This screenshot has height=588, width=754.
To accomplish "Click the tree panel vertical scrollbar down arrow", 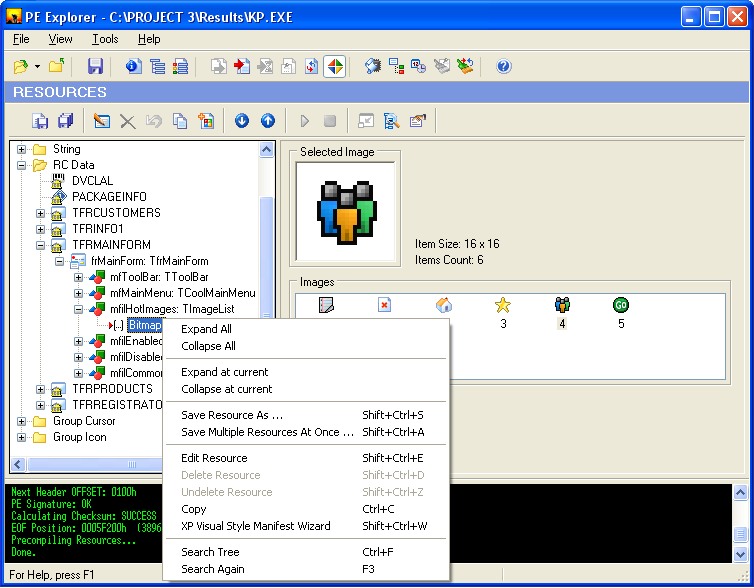I will click(267, 449).
